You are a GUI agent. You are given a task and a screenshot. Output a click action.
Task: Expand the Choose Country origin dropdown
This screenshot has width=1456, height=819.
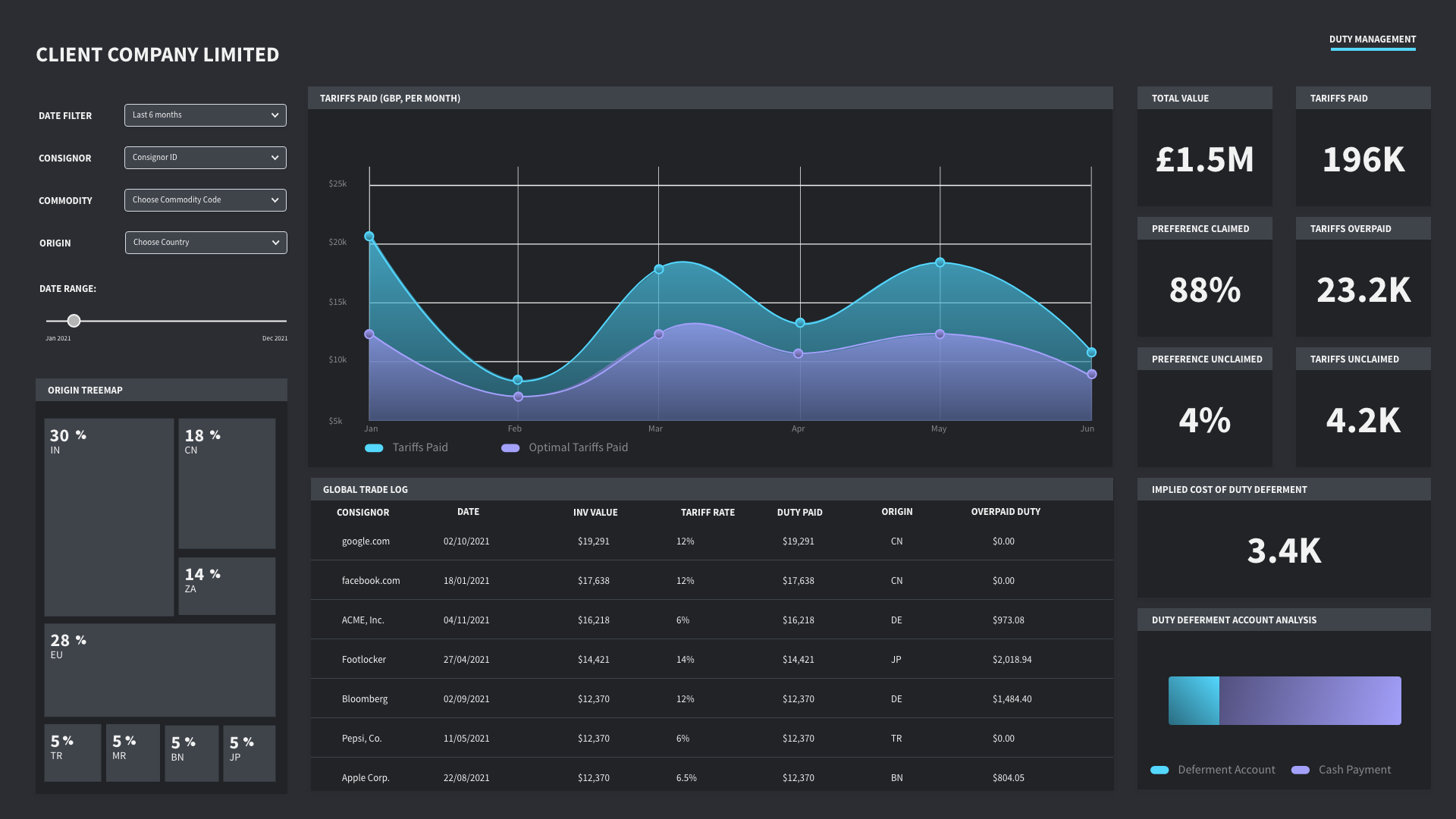point(206,243)
